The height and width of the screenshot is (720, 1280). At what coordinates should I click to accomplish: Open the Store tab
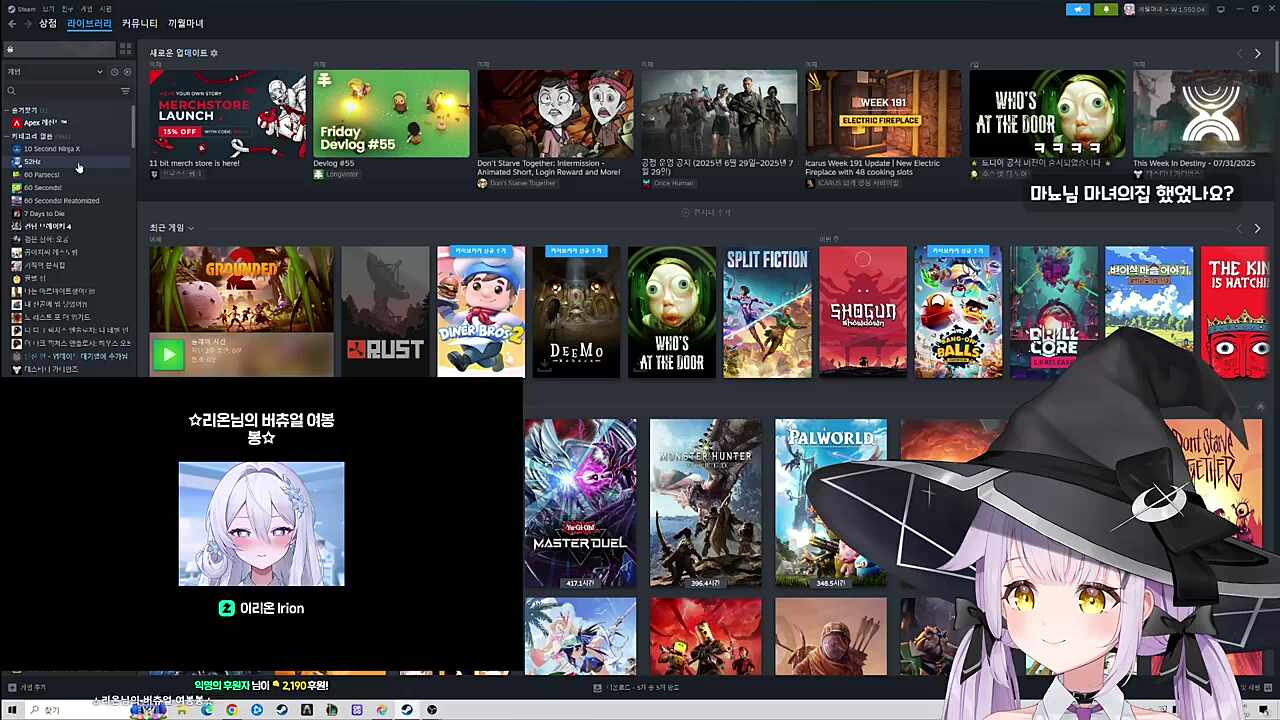(x=48, y=24)
